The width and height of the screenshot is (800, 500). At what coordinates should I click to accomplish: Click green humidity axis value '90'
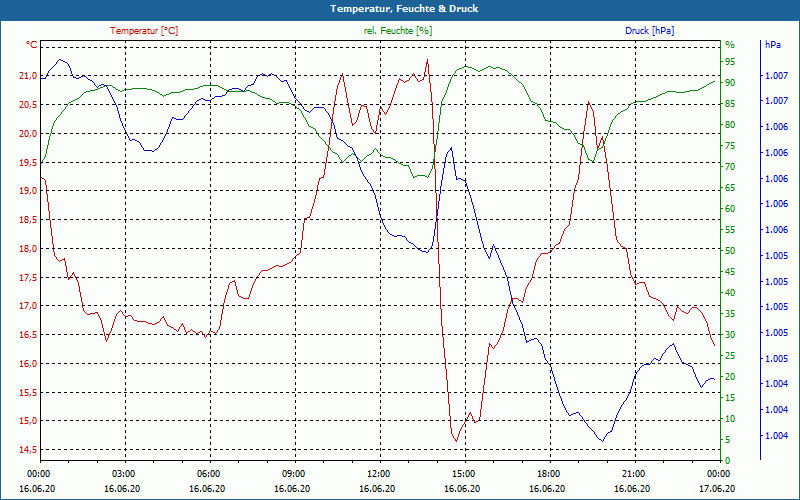(x=730, y=83)
